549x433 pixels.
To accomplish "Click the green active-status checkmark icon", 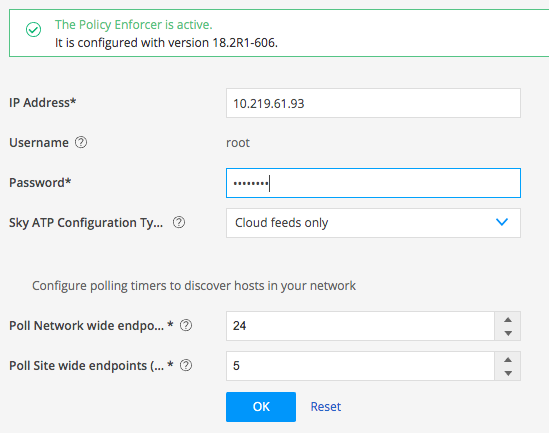I will pyautogui.click(x=34, y=29).
